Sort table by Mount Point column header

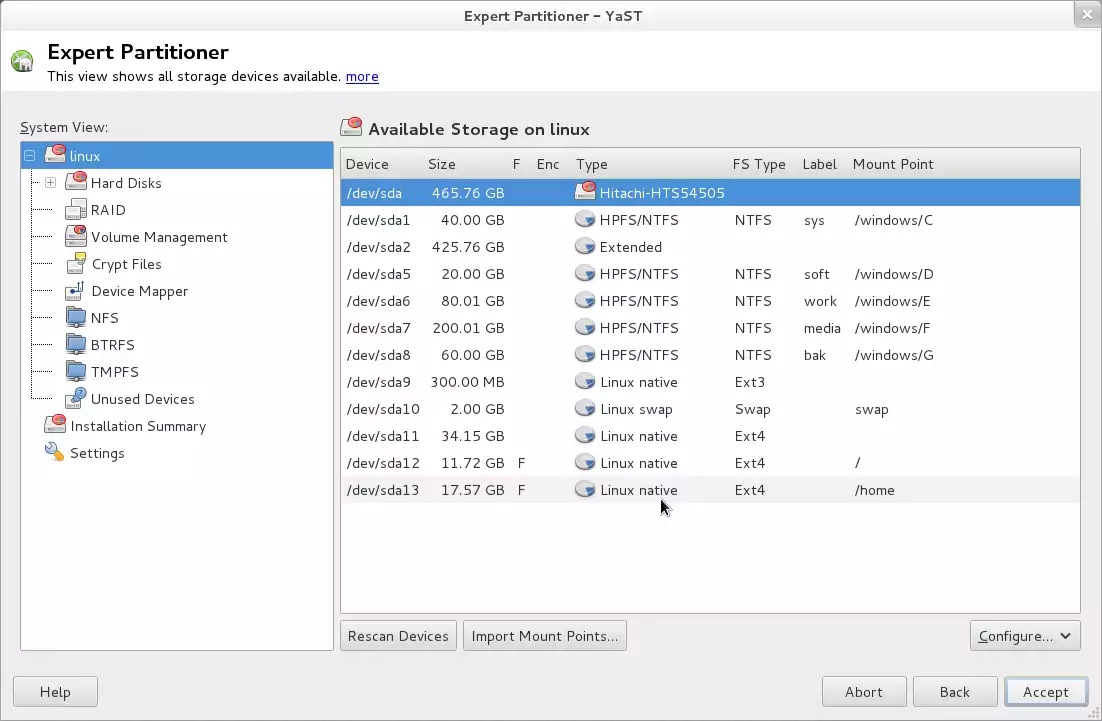pyautogui.click(x=892, y=164)
